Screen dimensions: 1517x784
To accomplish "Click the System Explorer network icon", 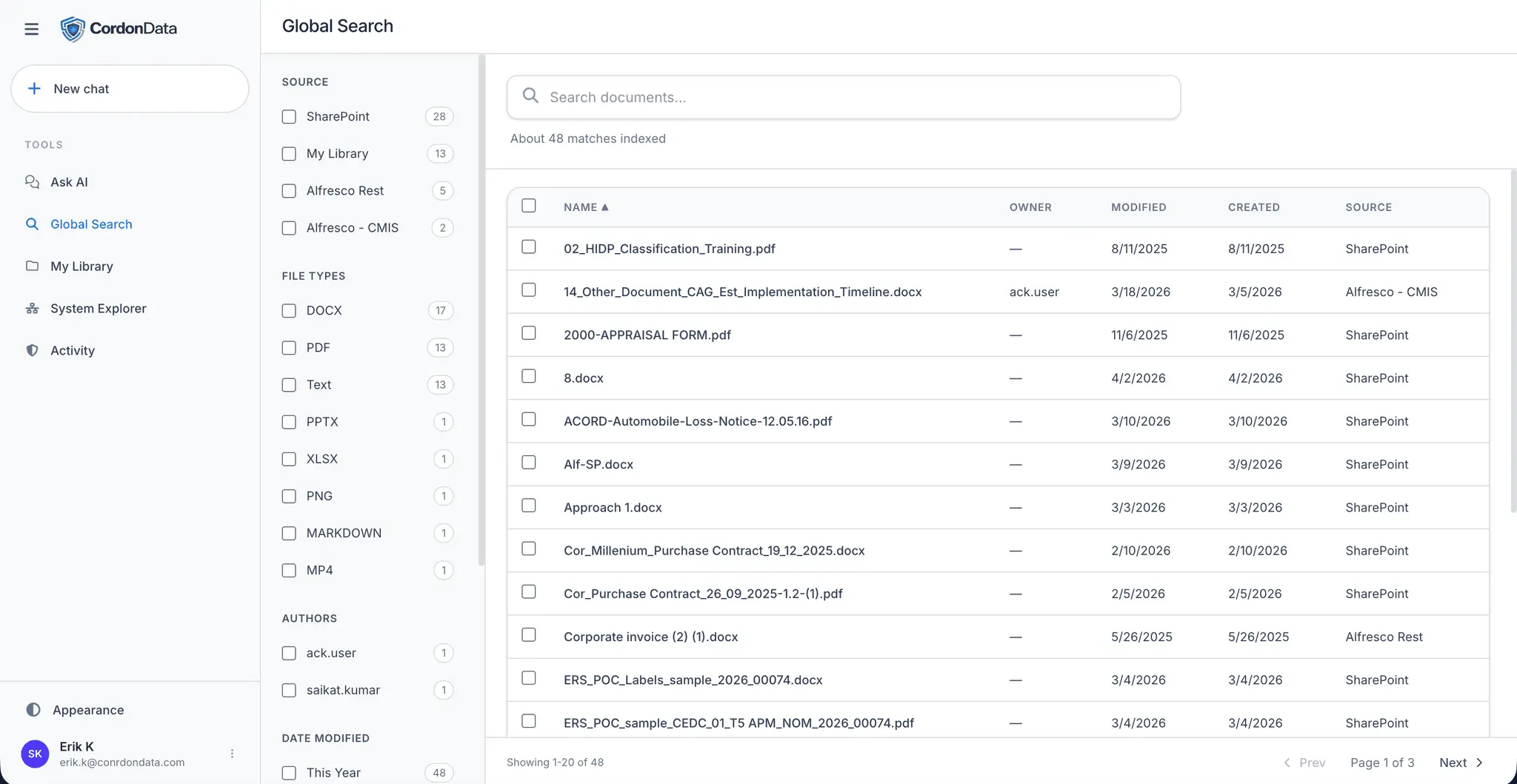I will 32,309.
